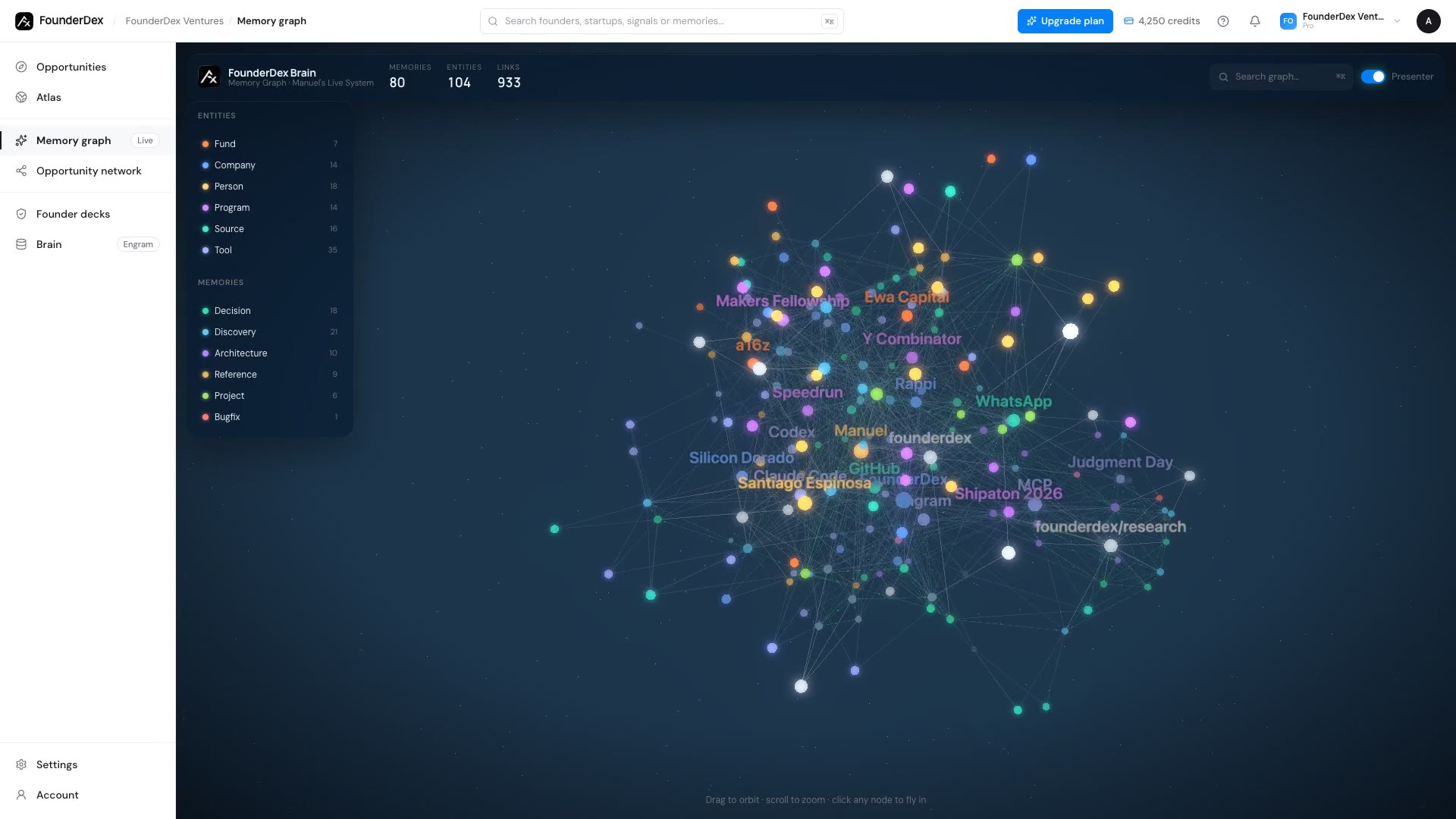
Task: Select Memory graph in sidebar
Action: click(x=87, y=140)
